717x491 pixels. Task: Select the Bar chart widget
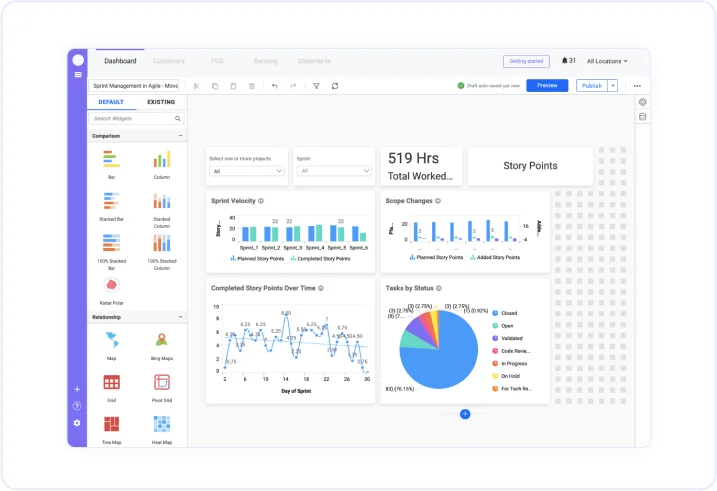point(112,164)
